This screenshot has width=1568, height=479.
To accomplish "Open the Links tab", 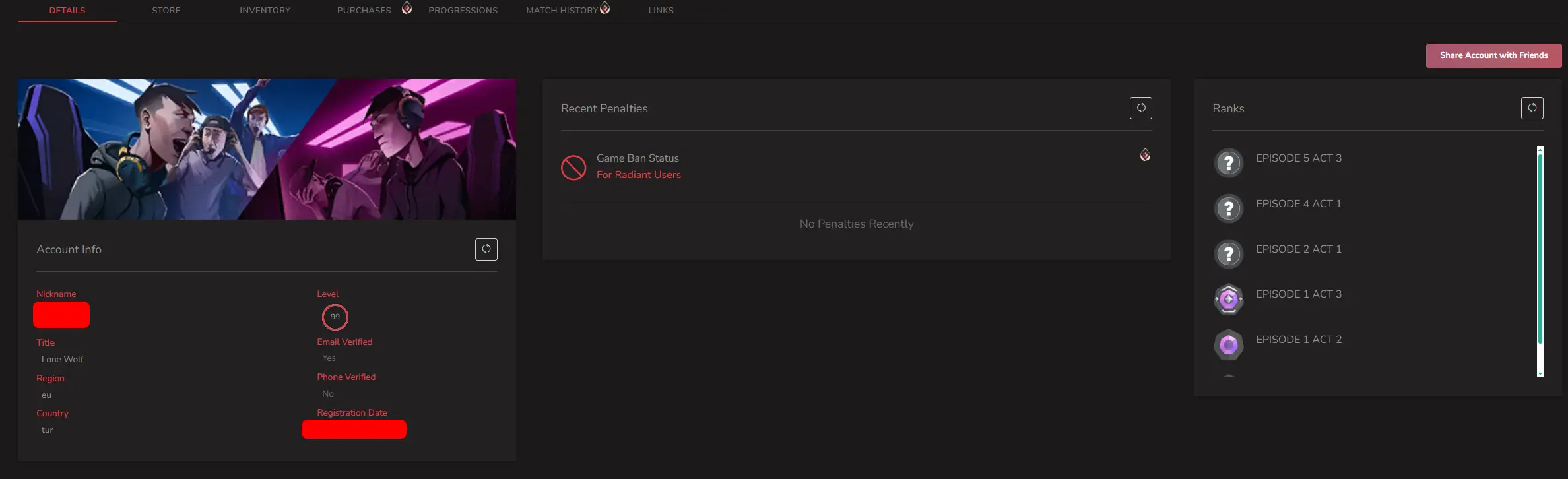I will [x=661, y=11].
